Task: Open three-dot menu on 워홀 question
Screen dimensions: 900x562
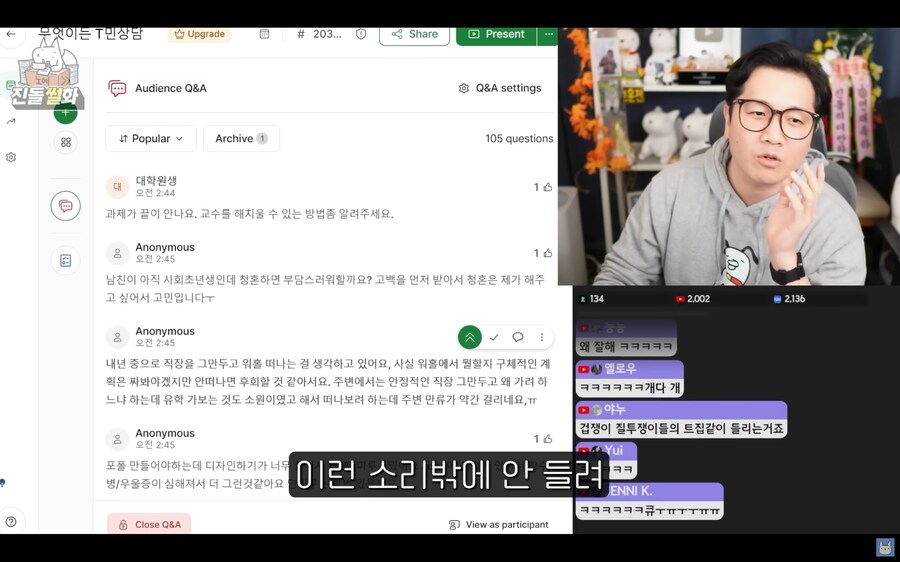Action: pyautogui.click(x=541, y=338)
